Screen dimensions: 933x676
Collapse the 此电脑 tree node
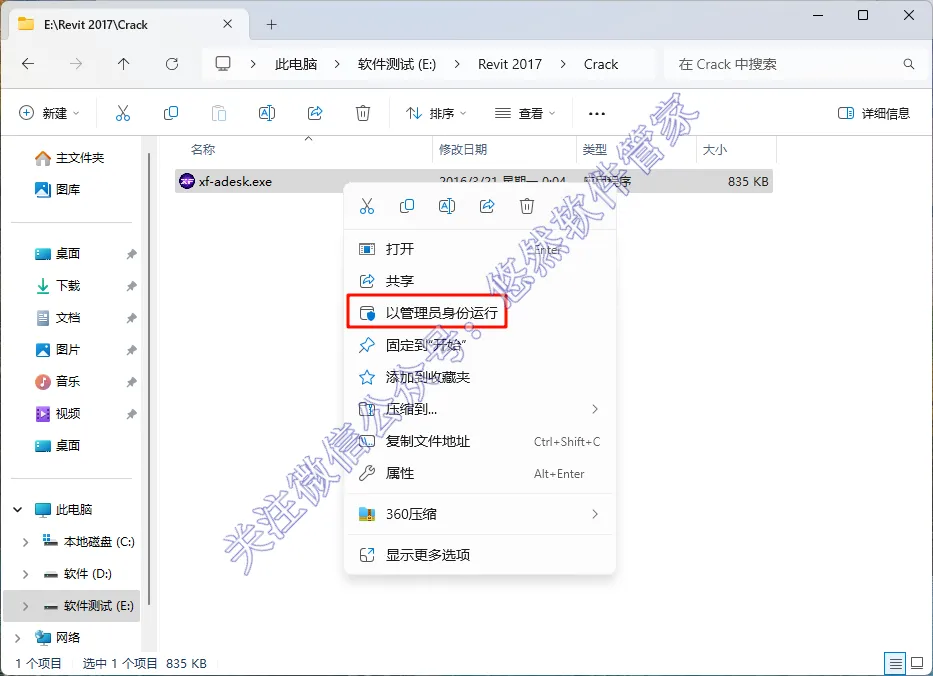[x=18, y=509]
